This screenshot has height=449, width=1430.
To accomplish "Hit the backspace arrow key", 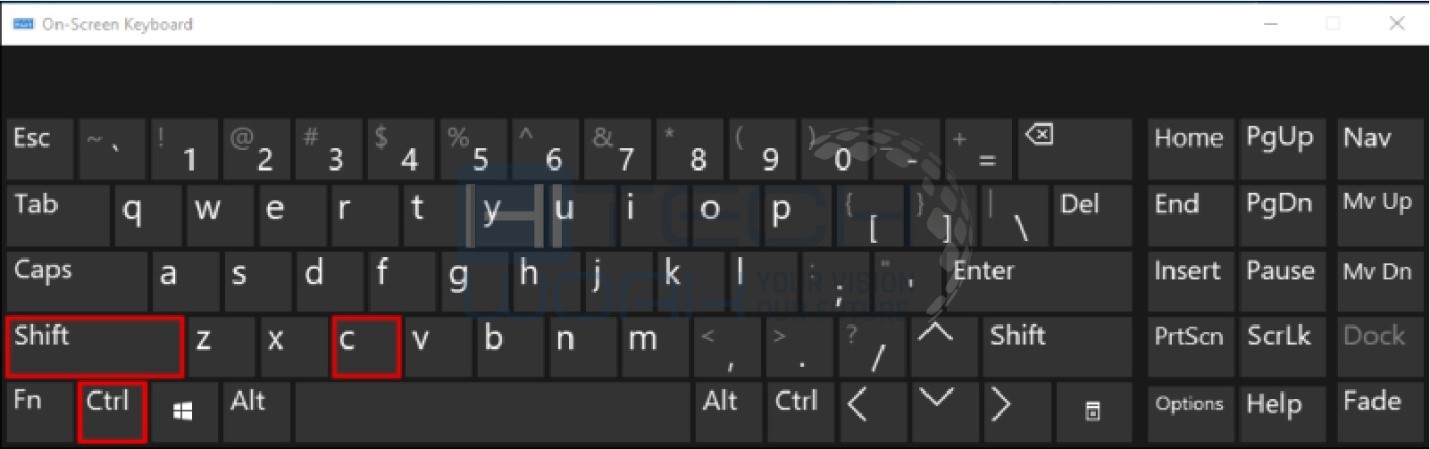I will click(x=1074, y=149).
